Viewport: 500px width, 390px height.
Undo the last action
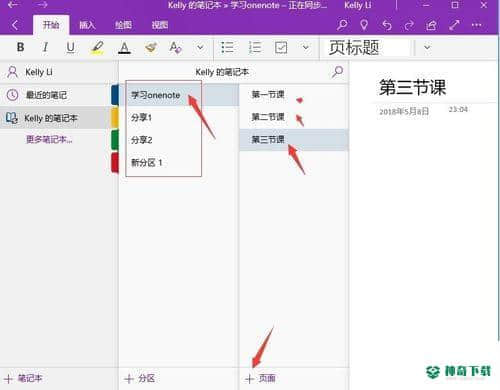(387, 25)
